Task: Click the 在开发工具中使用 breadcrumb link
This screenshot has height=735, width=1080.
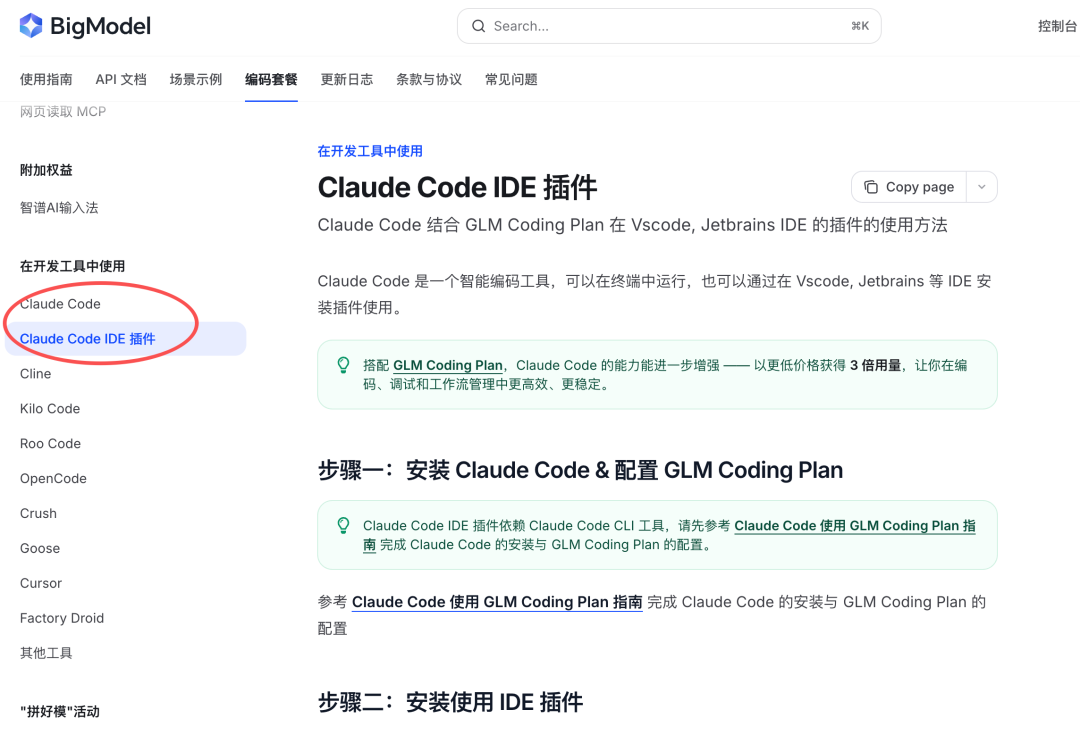Action: click(370, 151)
